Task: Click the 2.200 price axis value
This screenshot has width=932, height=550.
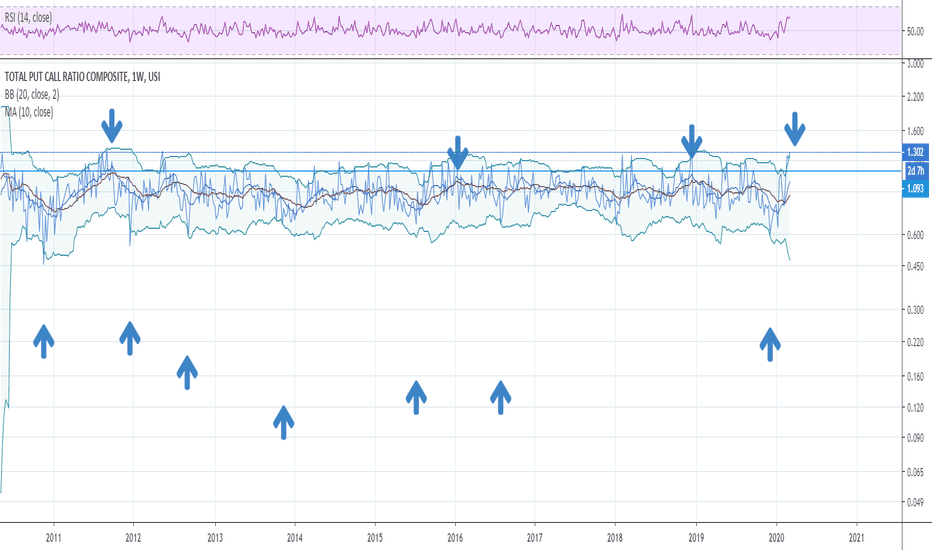Action: pyautogui.click(x=915, y=96)
